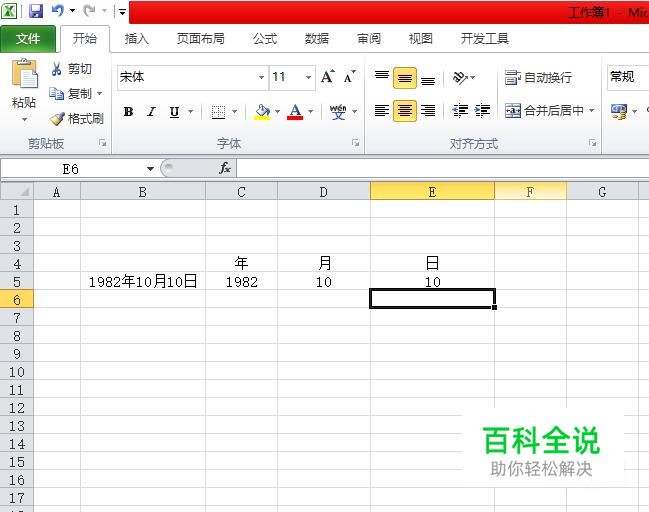Open fill color palette dropdown arrow
Image resolution: width=649 pixels, height=512 pixels.
click(277, 112)
